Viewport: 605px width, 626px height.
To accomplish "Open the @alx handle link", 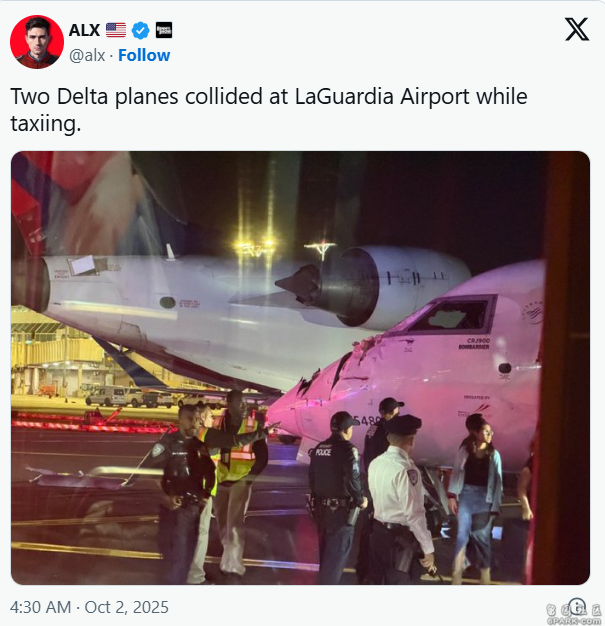I will tap(87, 55).
